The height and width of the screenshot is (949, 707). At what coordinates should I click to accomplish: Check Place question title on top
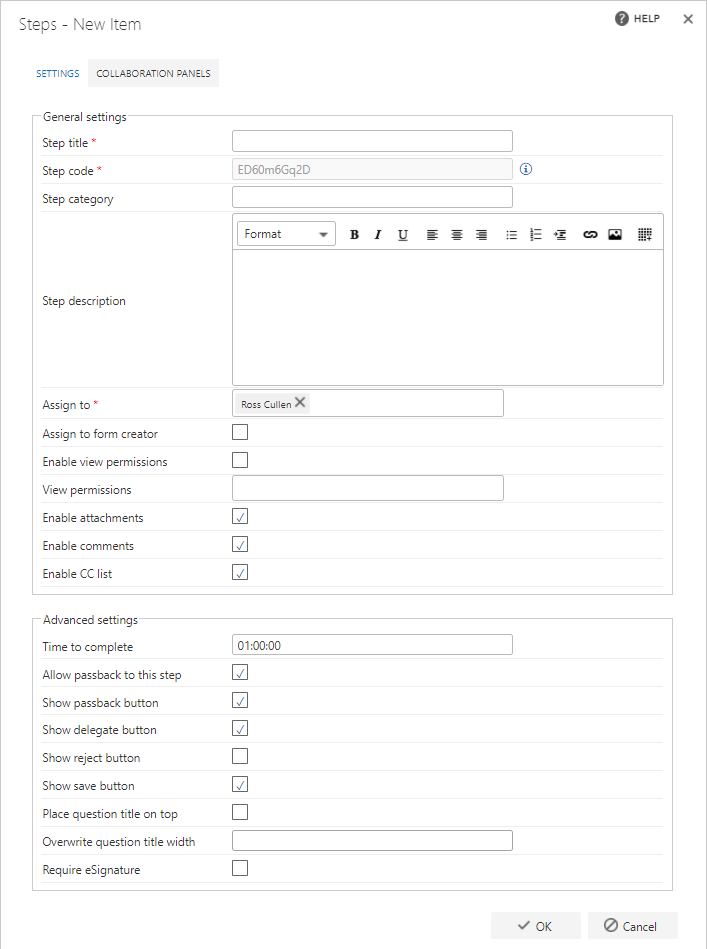tap(240, 812)
